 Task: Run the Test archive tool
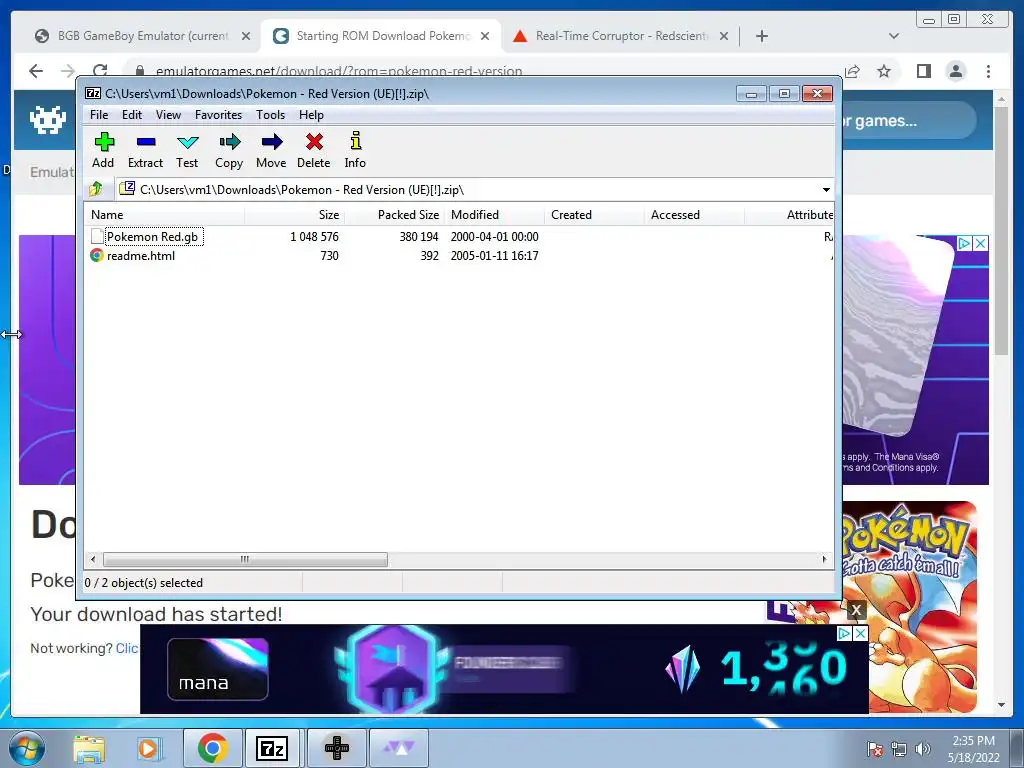187,150
